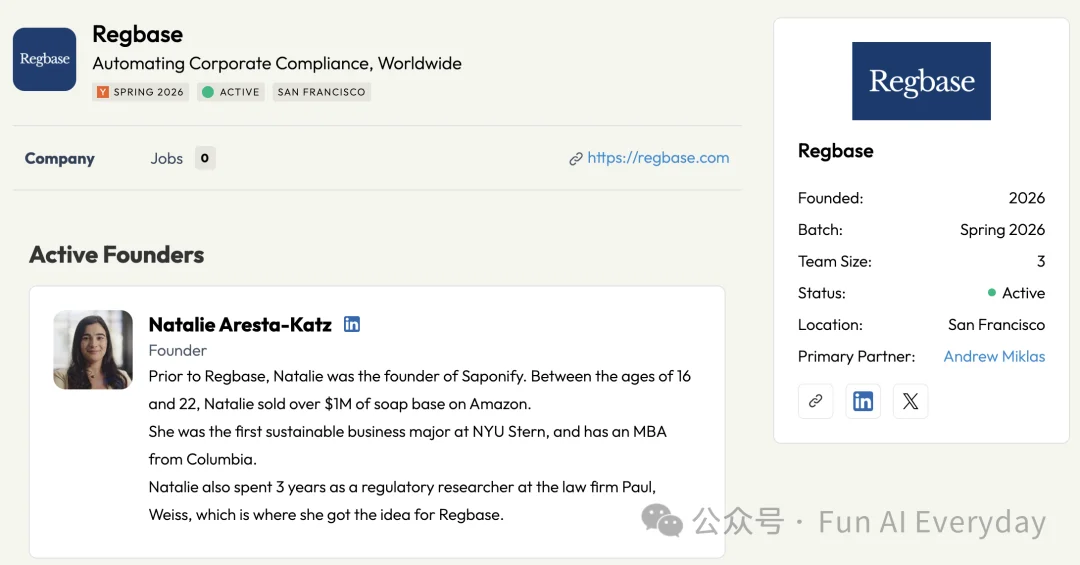Viewport: 1080px width, 565px height.
Task: Click the Regbase logo in the page header
Action: coord(45,59)
